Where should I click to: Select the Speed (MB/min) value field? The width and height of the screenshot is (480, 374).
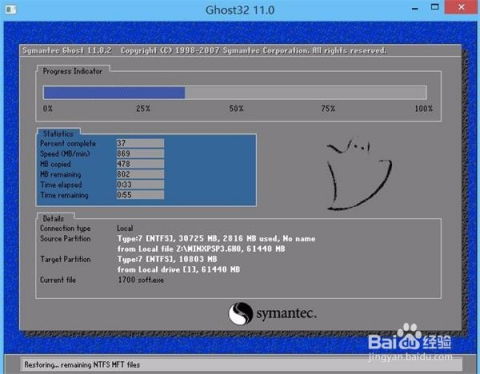(140, 153)
